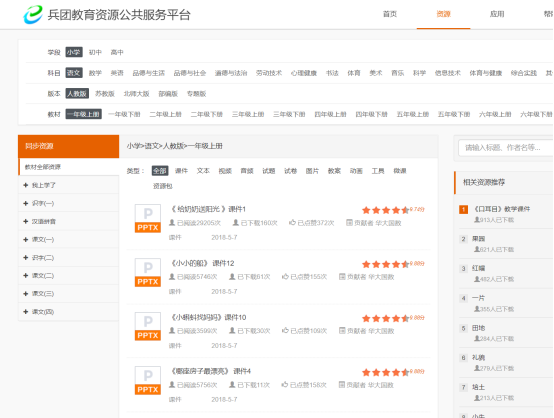Open PPTX icon of 《给奶奶送阳光》课件1
554x418 pixels.
tap(148, 218)
